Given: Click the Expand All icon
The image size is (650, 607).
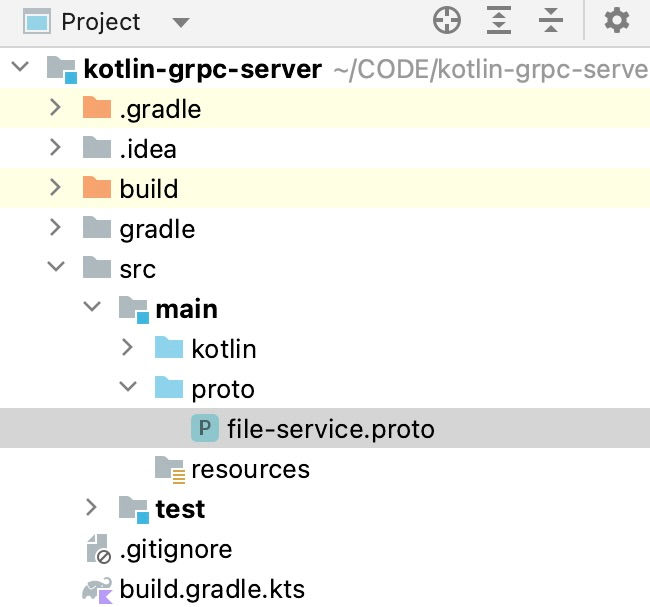Looking at the screenshot, I should point(498,20).
